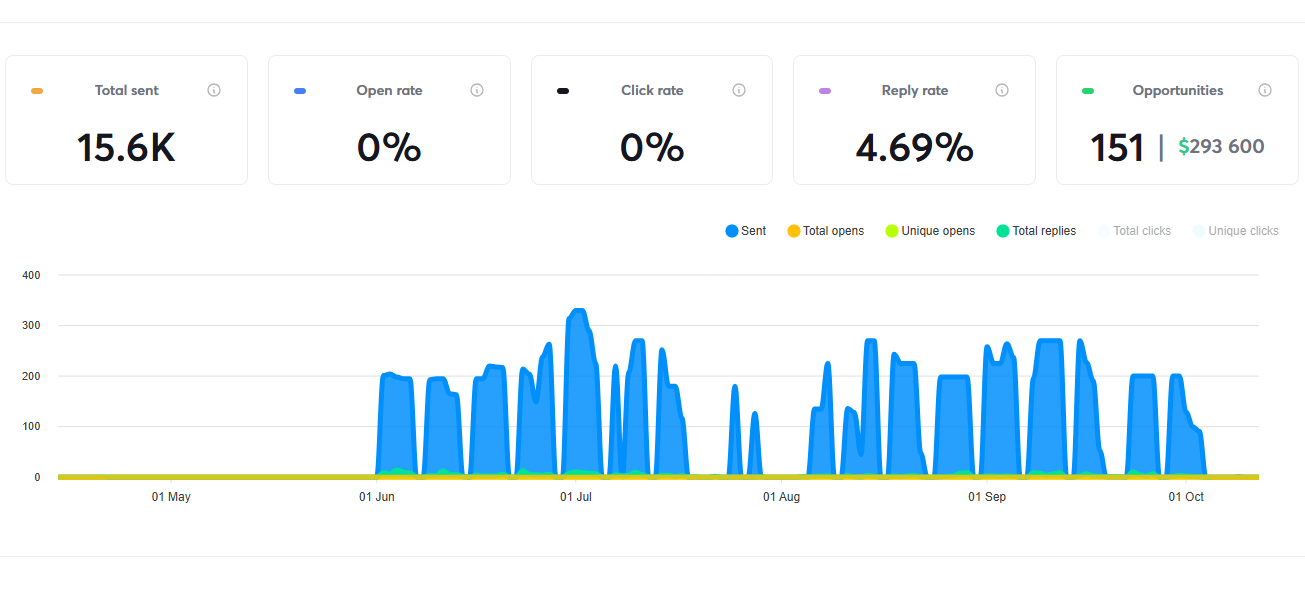Viewport: 1305px width, 610px height.
Task: Hide the Total opens legend series
Action: click(x=825, y=231)
